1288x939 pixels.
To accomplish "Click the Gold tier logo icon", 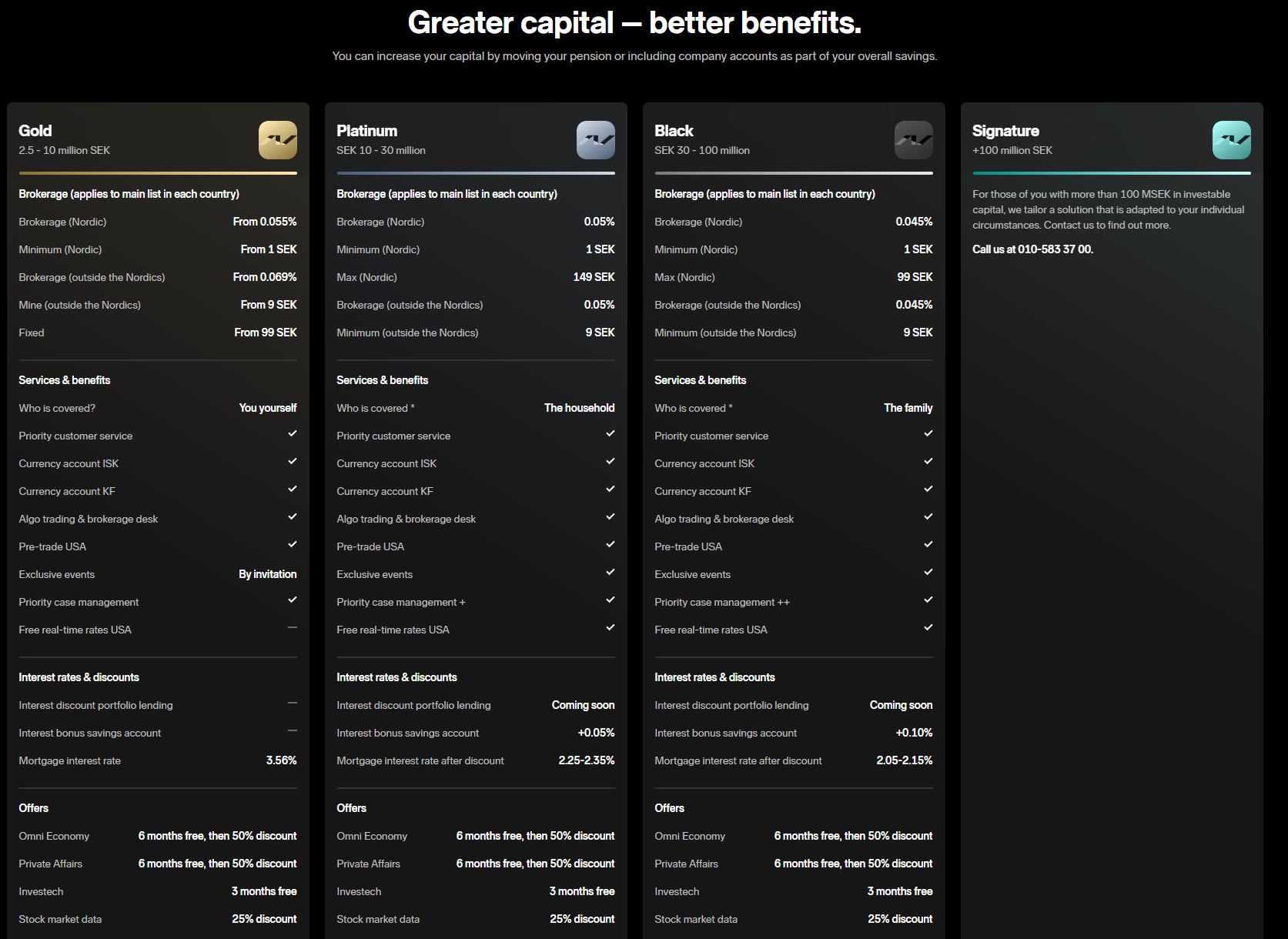I will click(x=278, y=140).
